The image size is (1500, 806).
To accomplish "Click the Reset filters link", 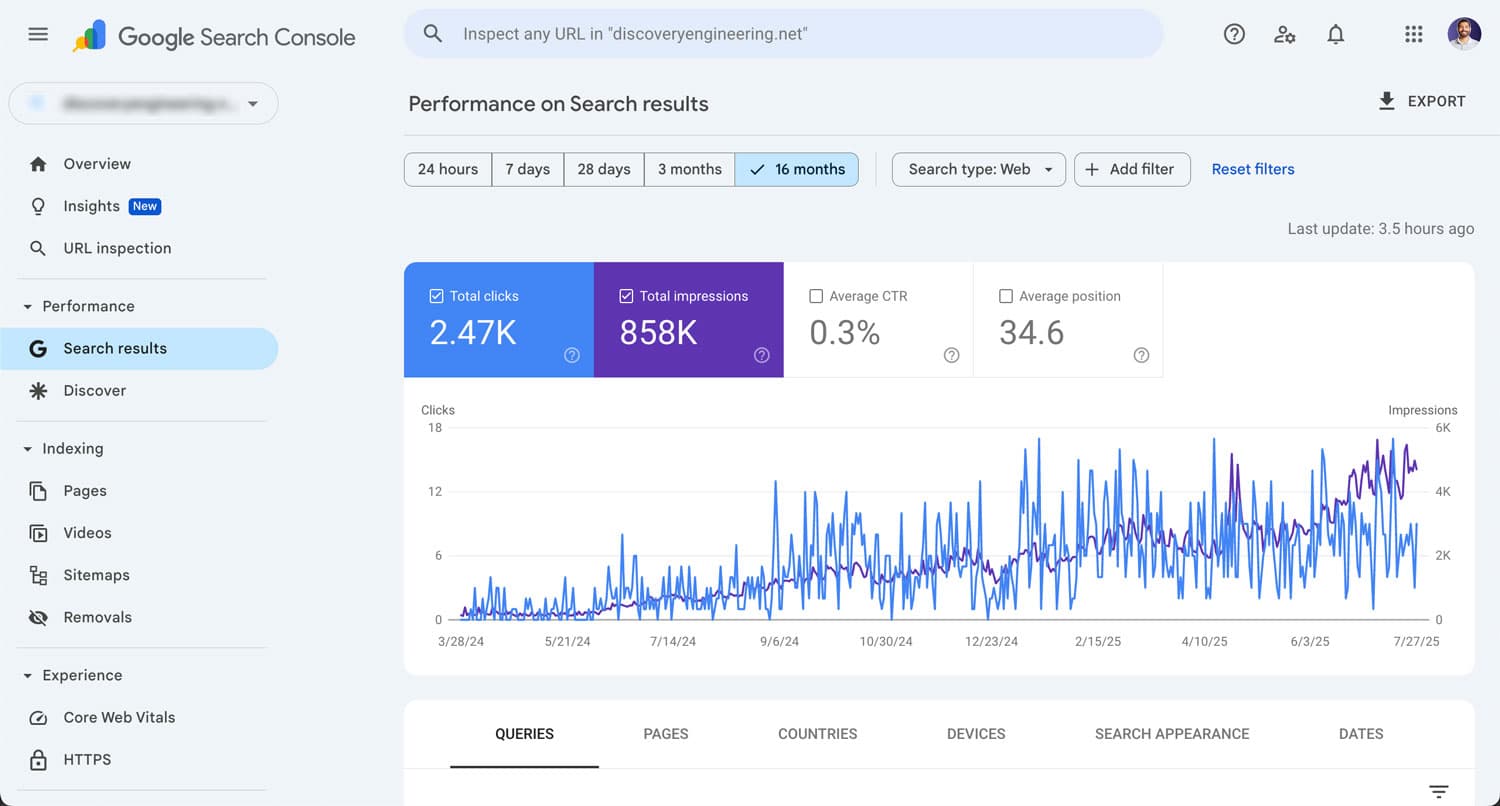I will [x=1253, y=169].
